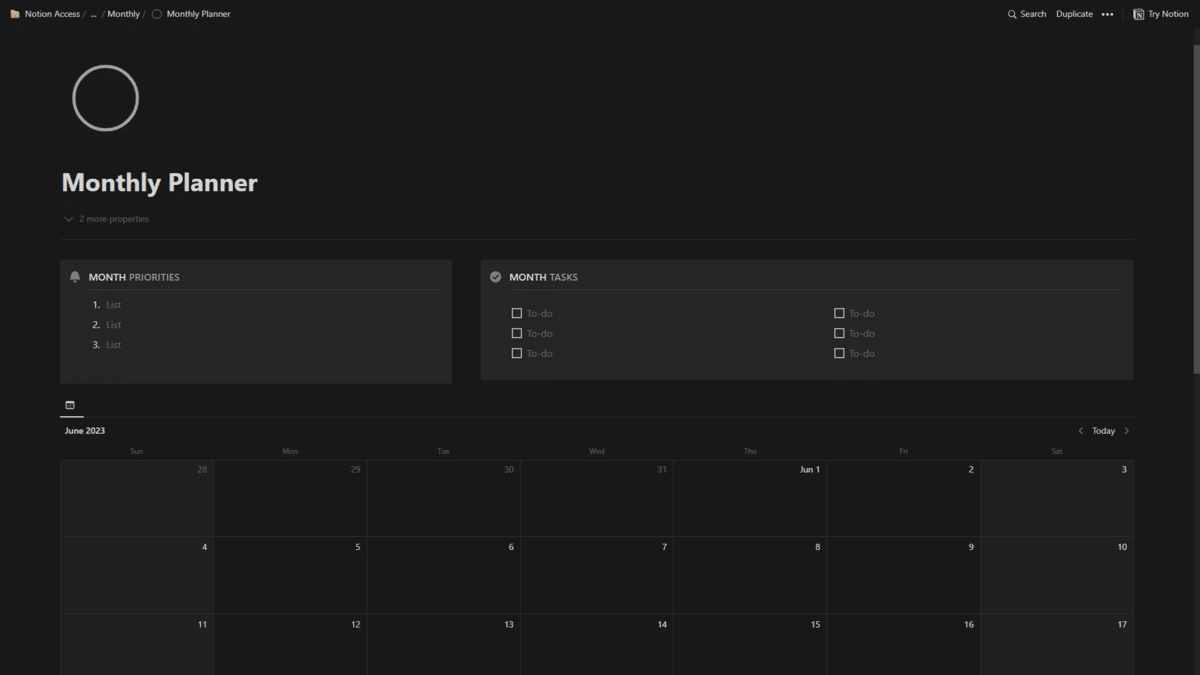
Task: Select the June 10 calendar day
Action: (1057, 576)
